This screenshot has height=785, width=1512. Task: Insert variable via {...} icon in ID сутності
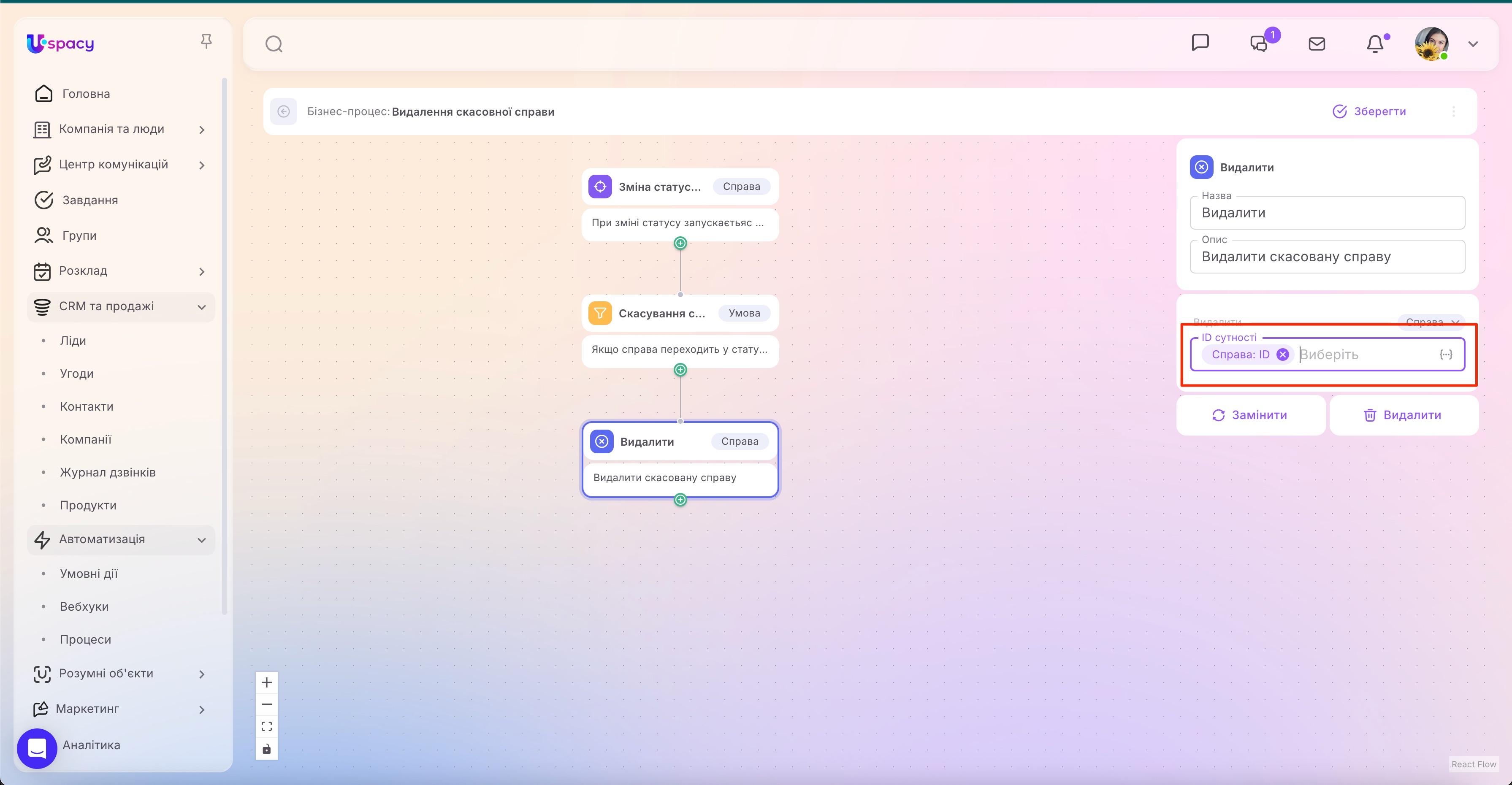point(1446,354)
